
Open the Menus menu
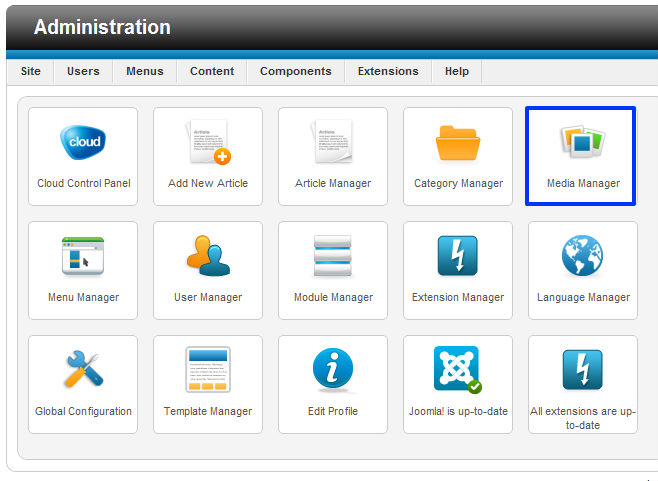coord(145,72)
